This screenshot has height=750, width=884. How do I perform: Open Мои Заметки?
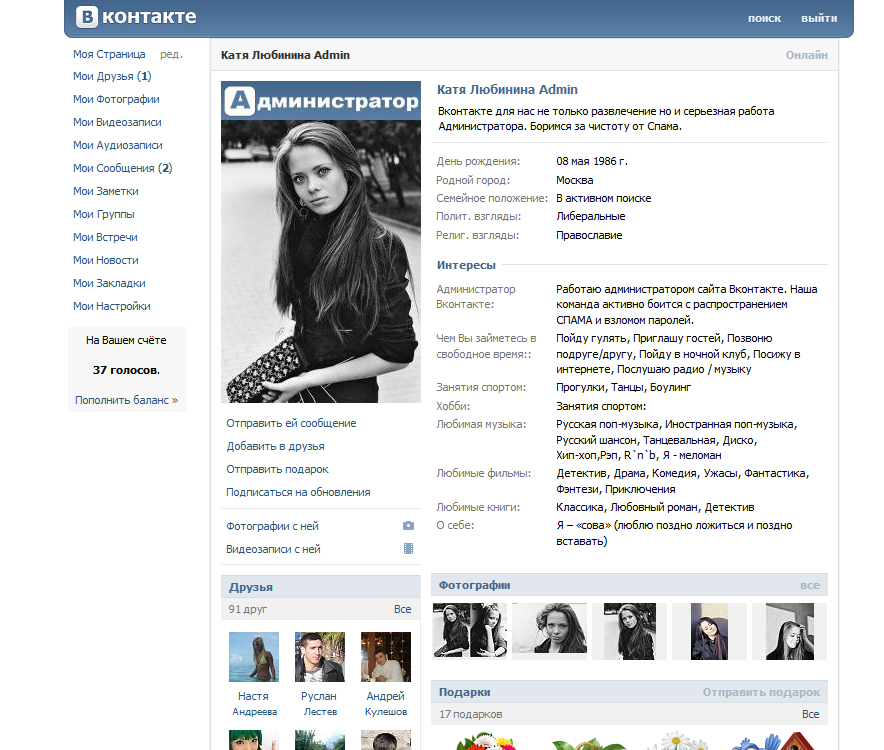point(105,191)
